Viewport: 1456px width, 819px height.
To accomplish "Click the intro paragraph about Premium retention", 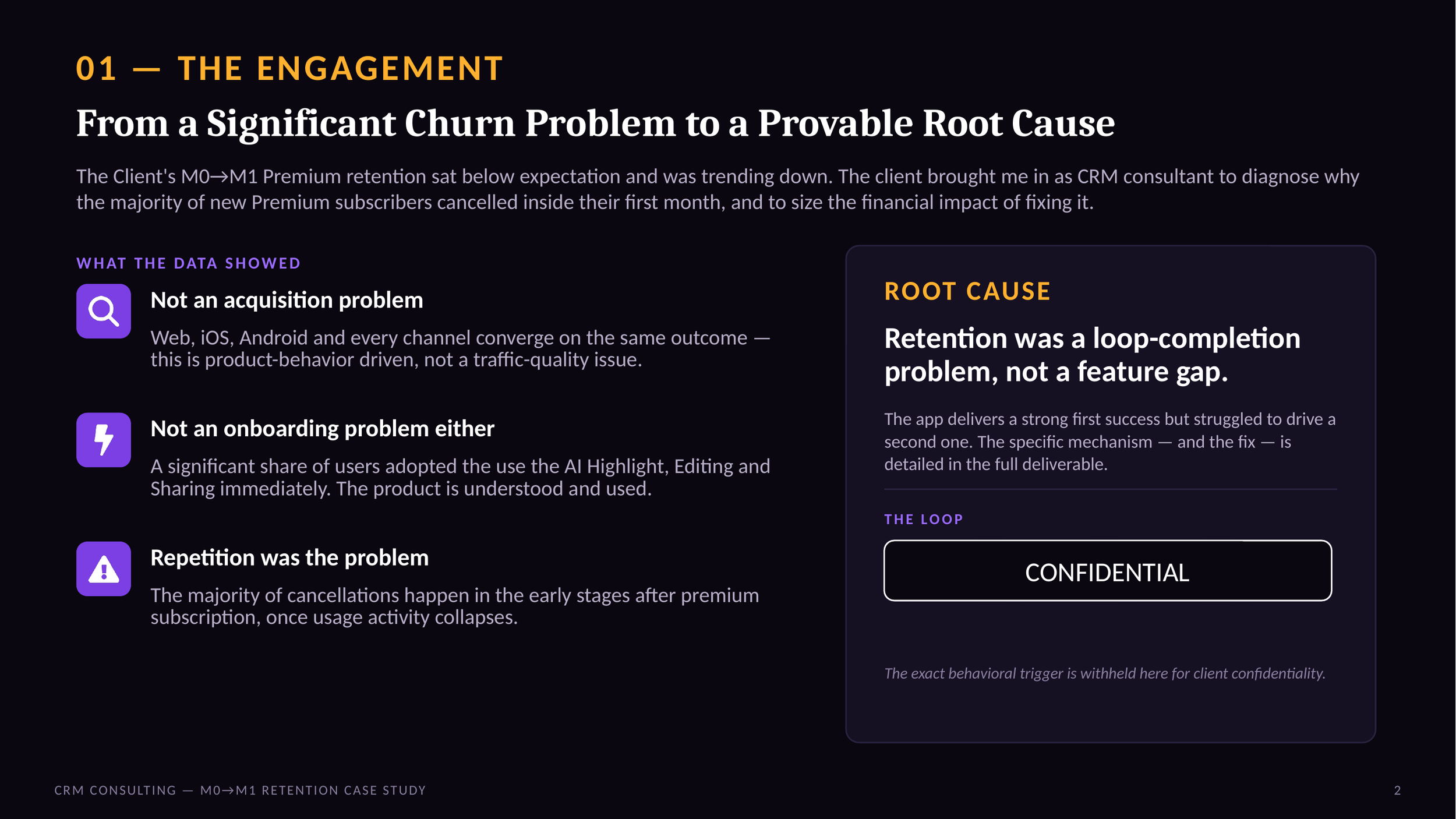I will click(718, 189).
